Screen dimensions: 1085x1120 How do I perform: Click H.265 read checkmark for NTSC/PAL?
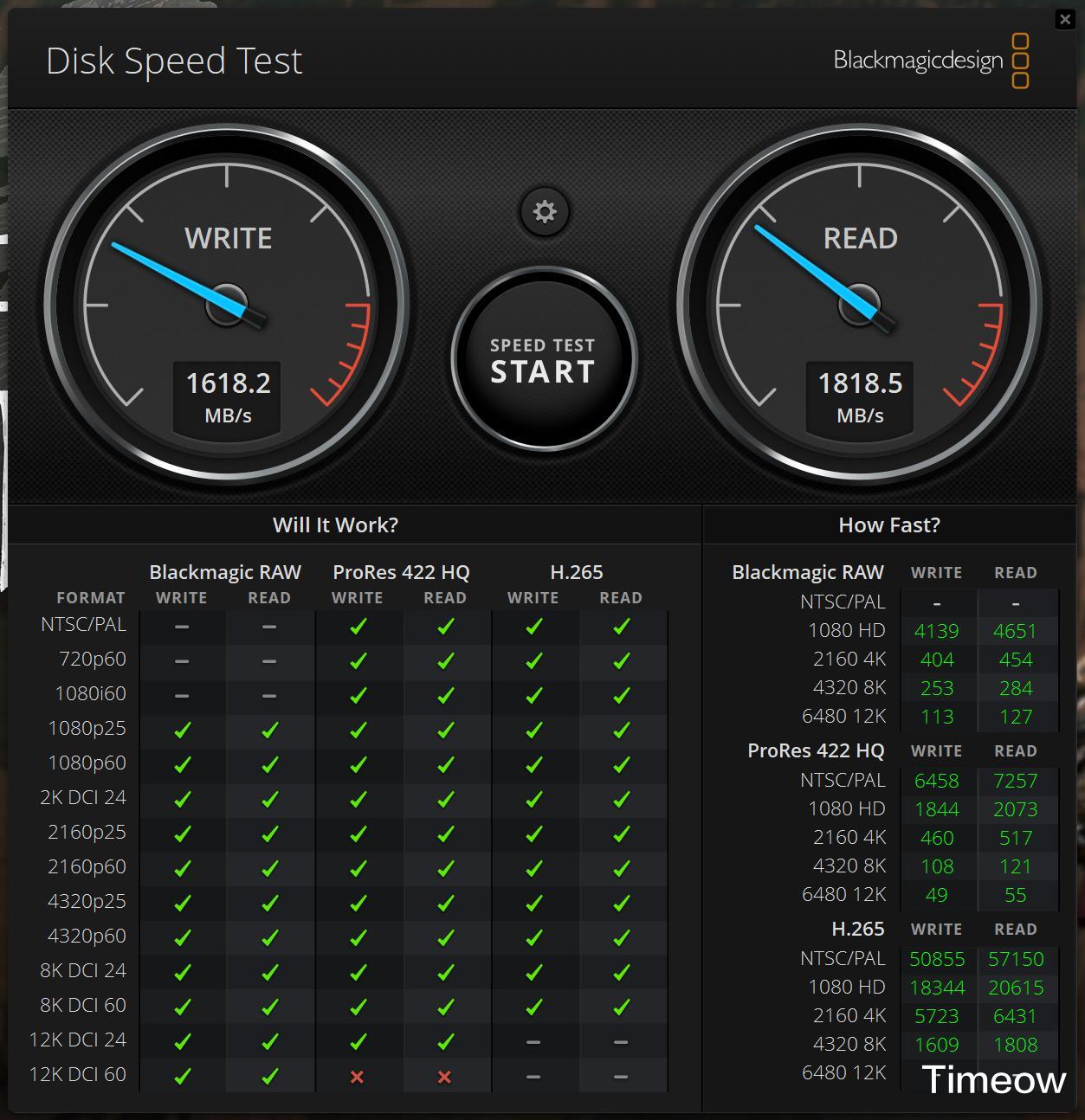pyautogui.click(x=621, y=626)
